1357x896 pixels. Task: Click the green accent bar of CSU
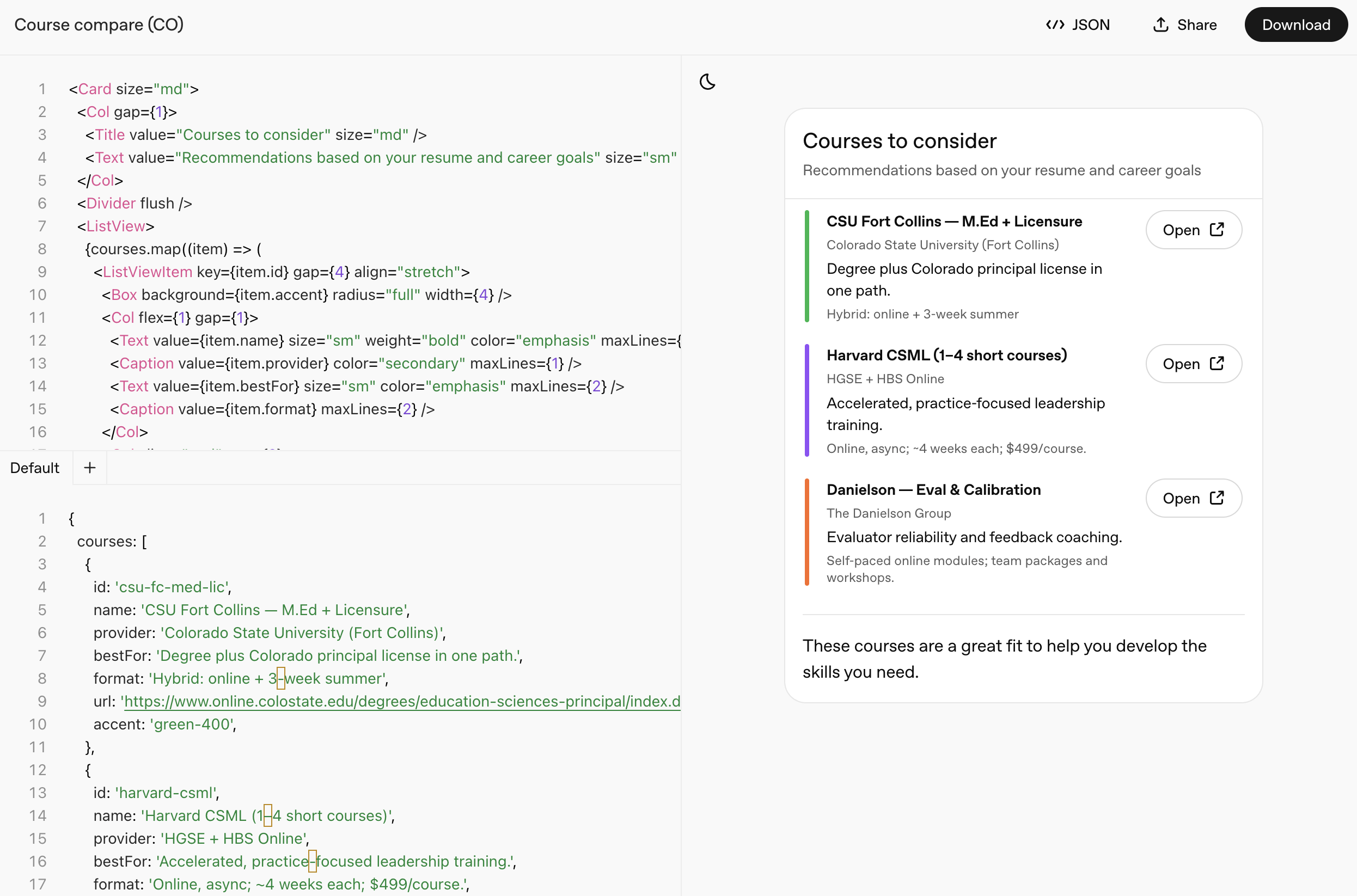pos(806,266)
